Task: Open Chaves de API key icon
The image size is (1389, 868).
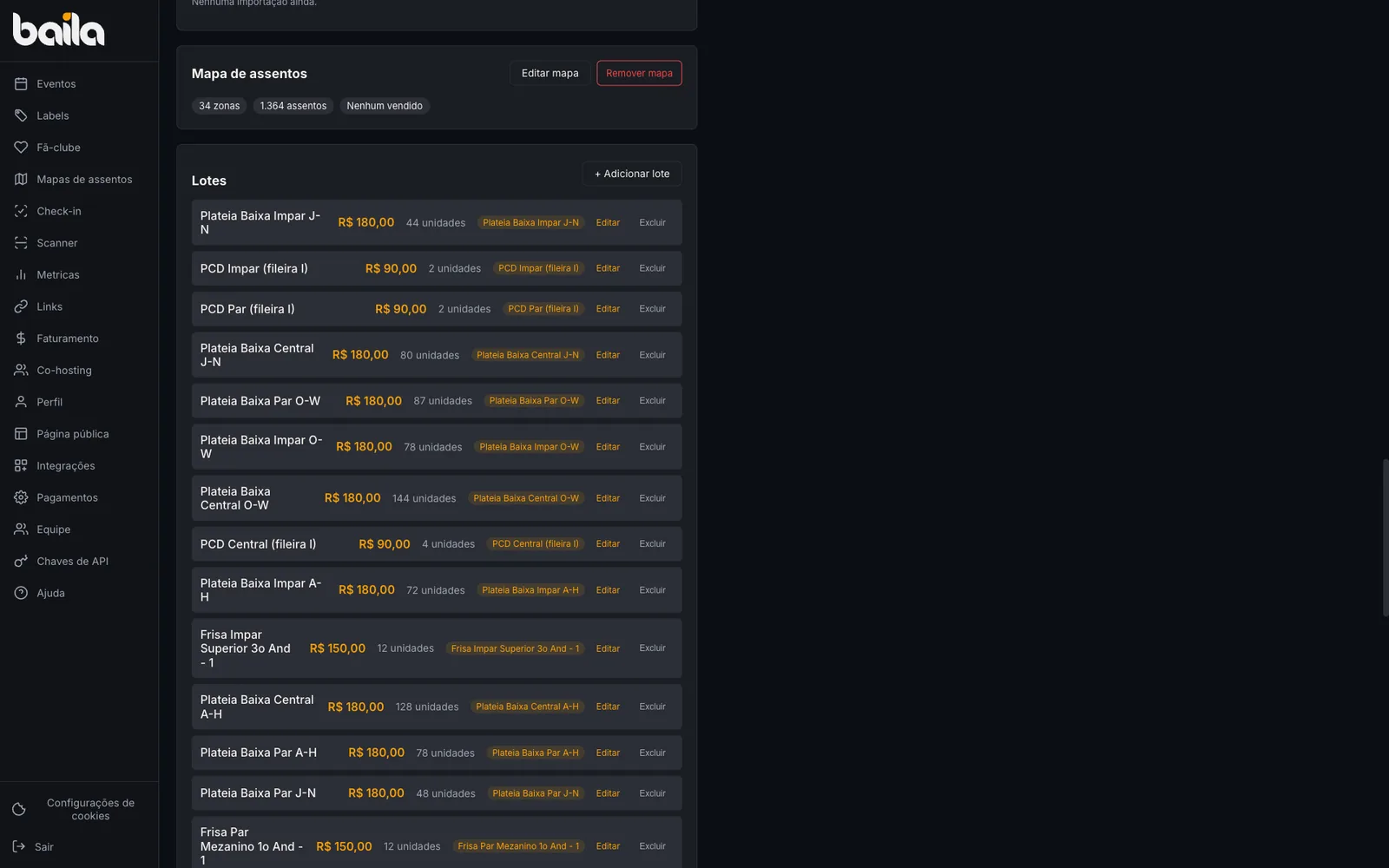Action: click(21, 561)
